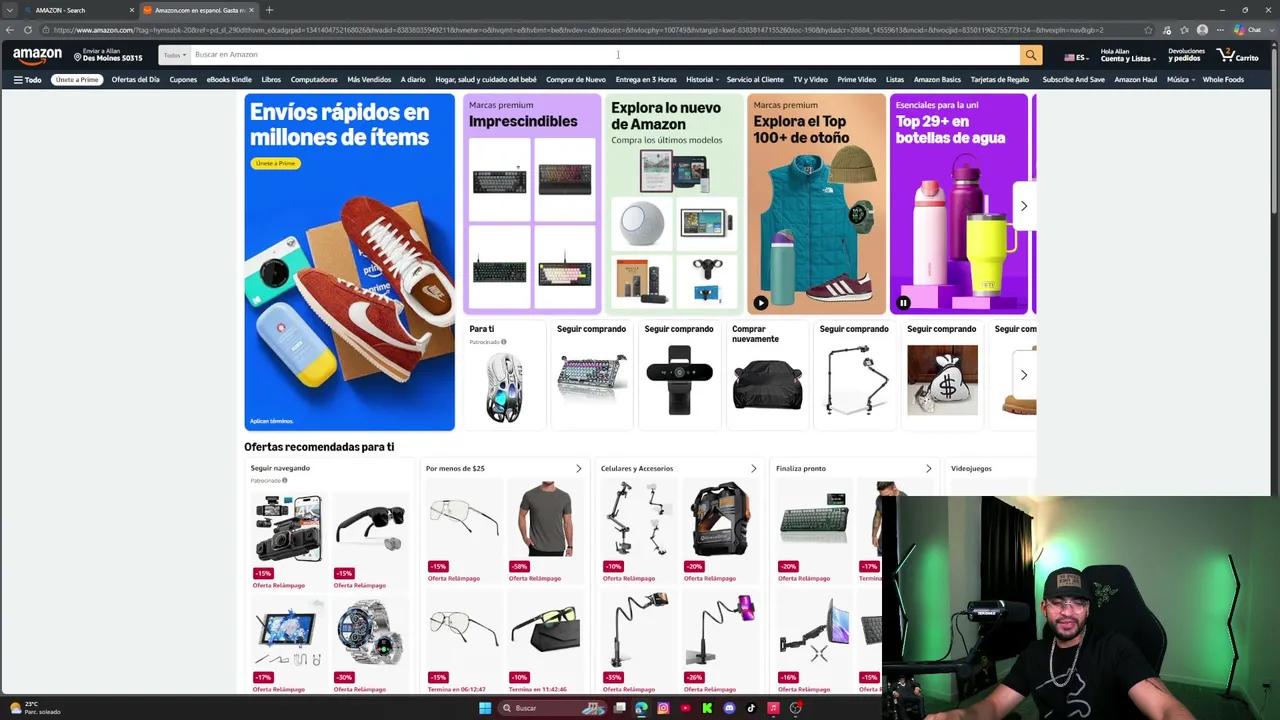Click the weather widget on the taskbar
The width and height of the screenshot is (1280, 720).
pyautogui.click(x=35, y=708)
